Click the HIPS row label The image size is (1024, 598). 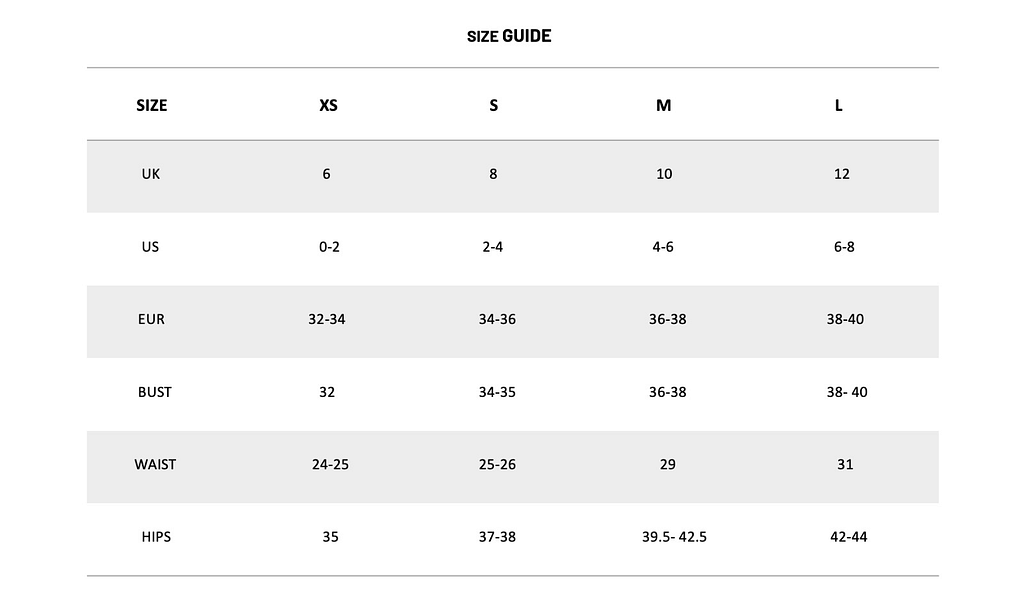coord(156,537)
